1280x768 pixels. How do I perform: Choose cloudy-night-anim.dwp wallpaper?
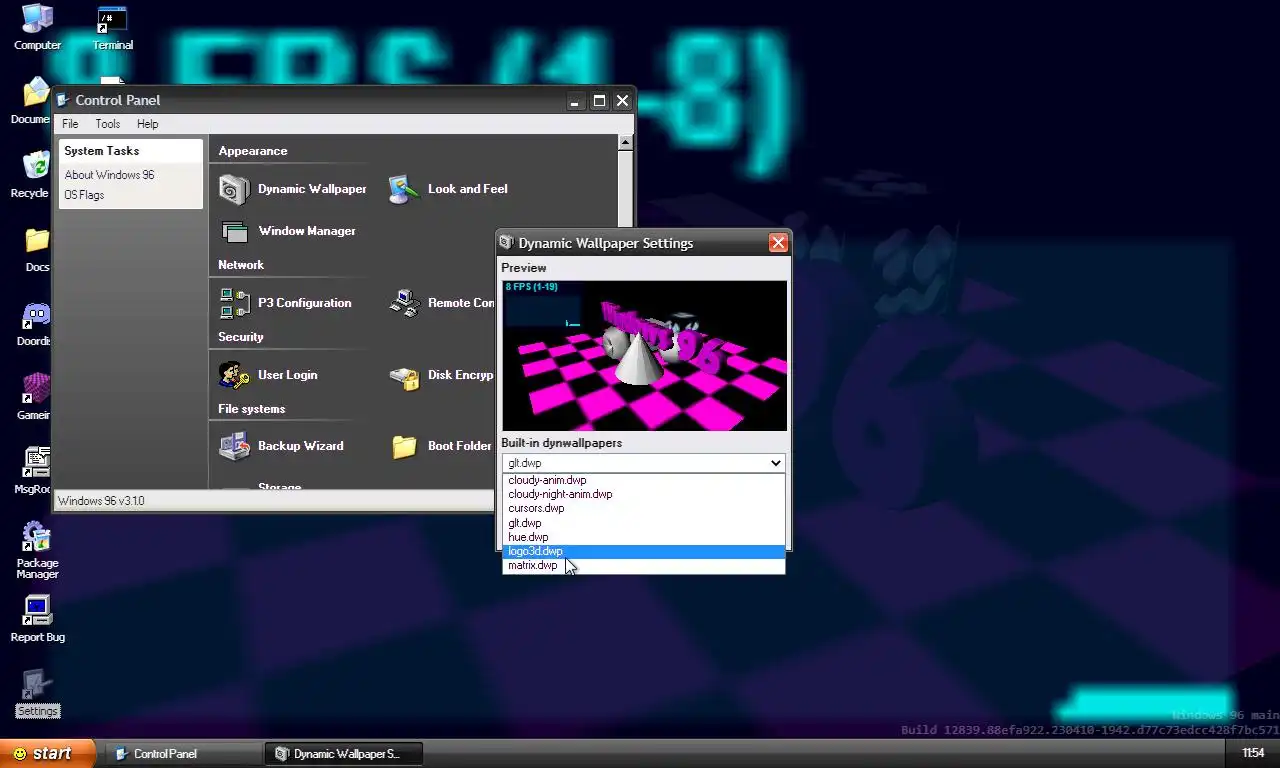pyautogui.click(x=643, y=494)
